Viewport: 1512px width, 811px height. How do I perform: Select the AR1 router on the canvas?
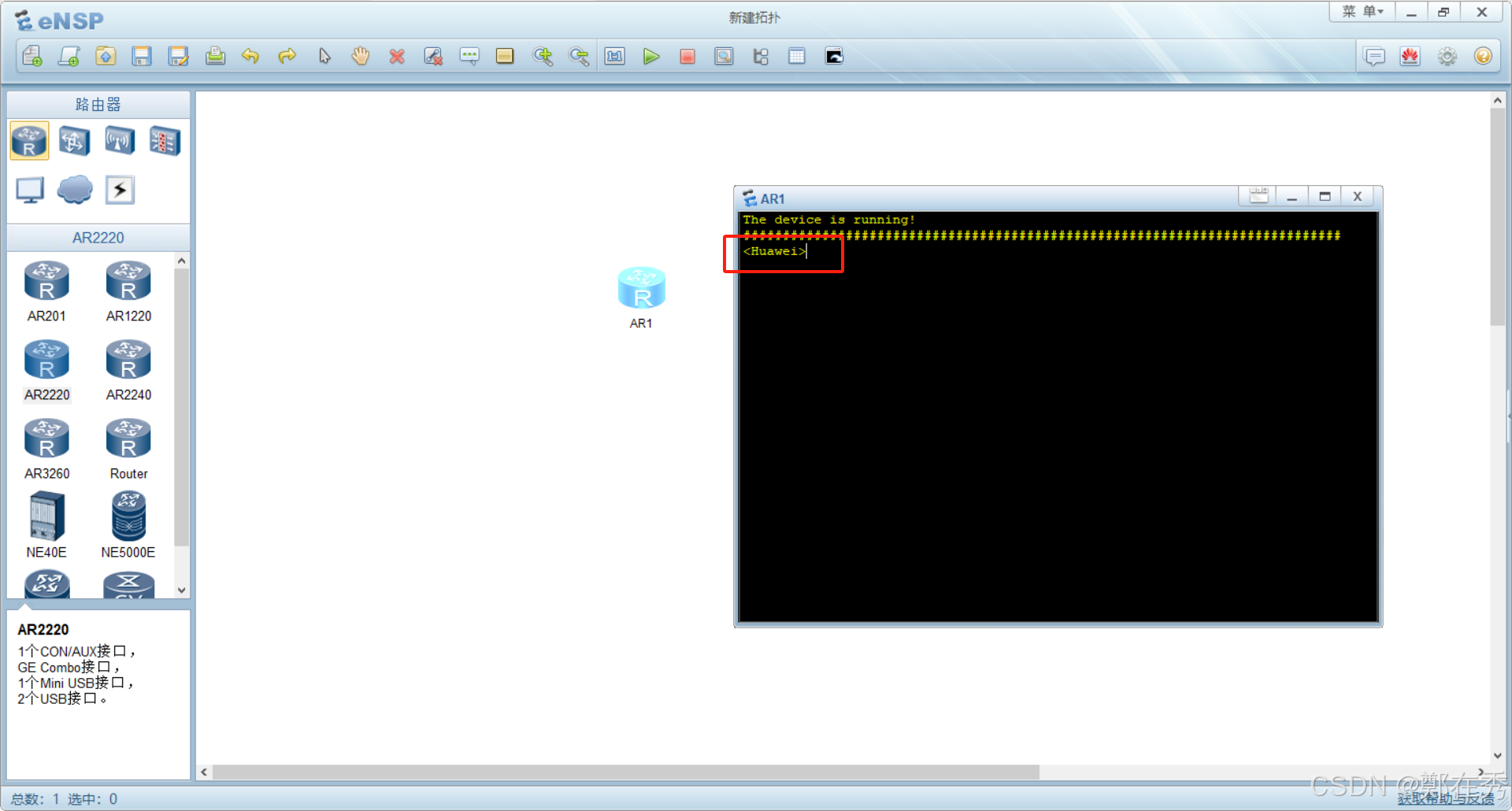click(642, 288)
